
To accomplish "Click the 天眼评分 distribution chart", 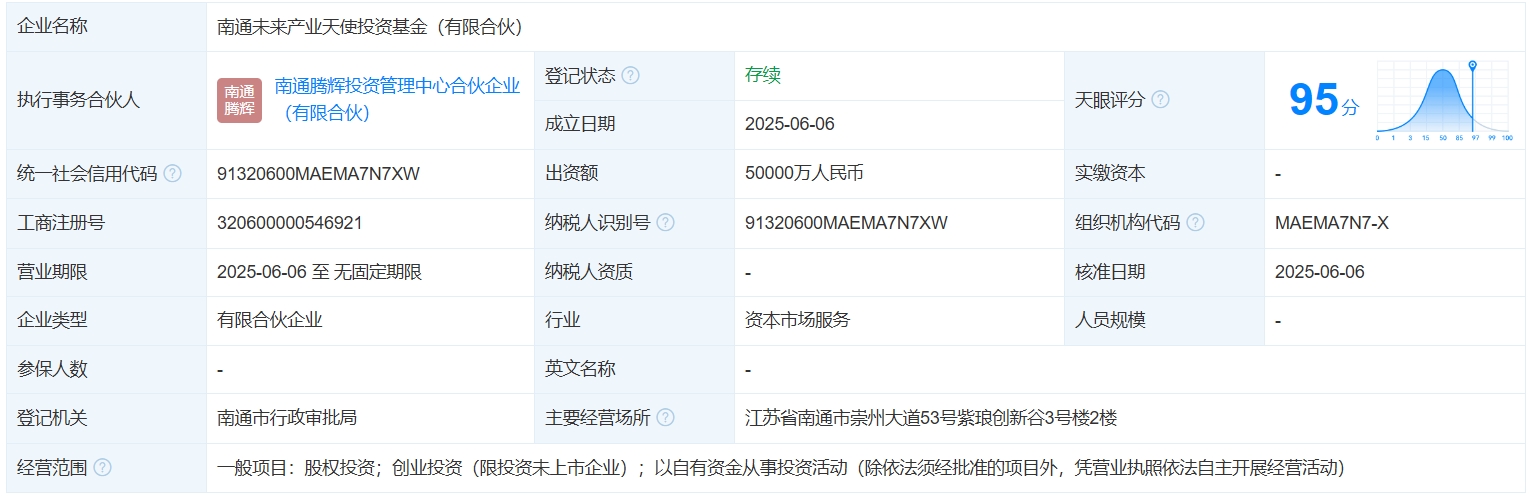I will click(1445, 100).
